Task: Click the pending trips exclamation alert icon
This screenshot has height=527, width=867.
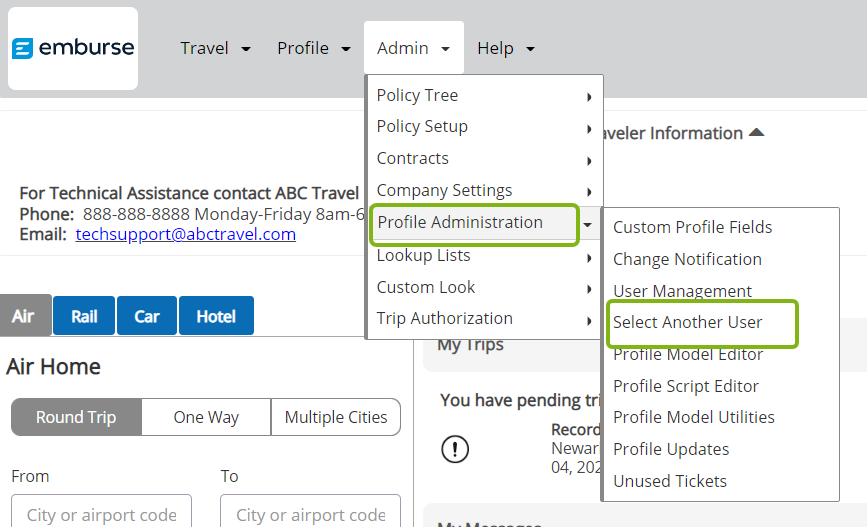Action: point(455,448)
